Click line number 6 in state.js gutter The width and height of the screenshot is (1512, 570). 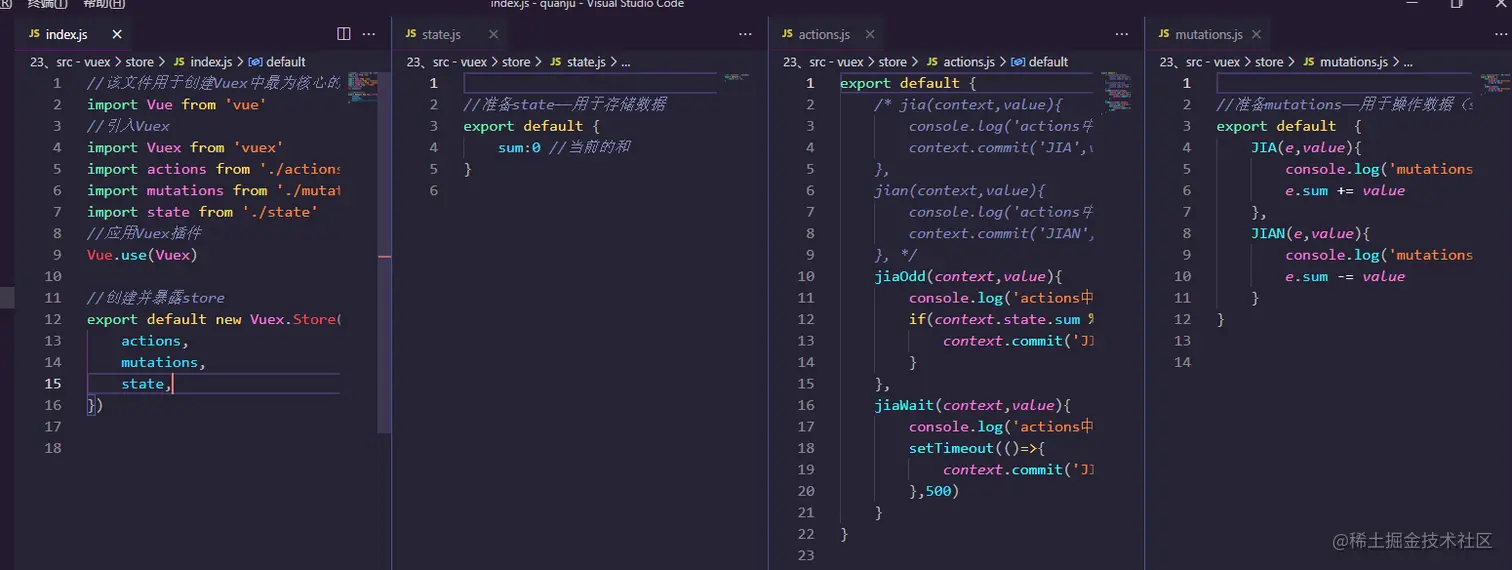433,191
